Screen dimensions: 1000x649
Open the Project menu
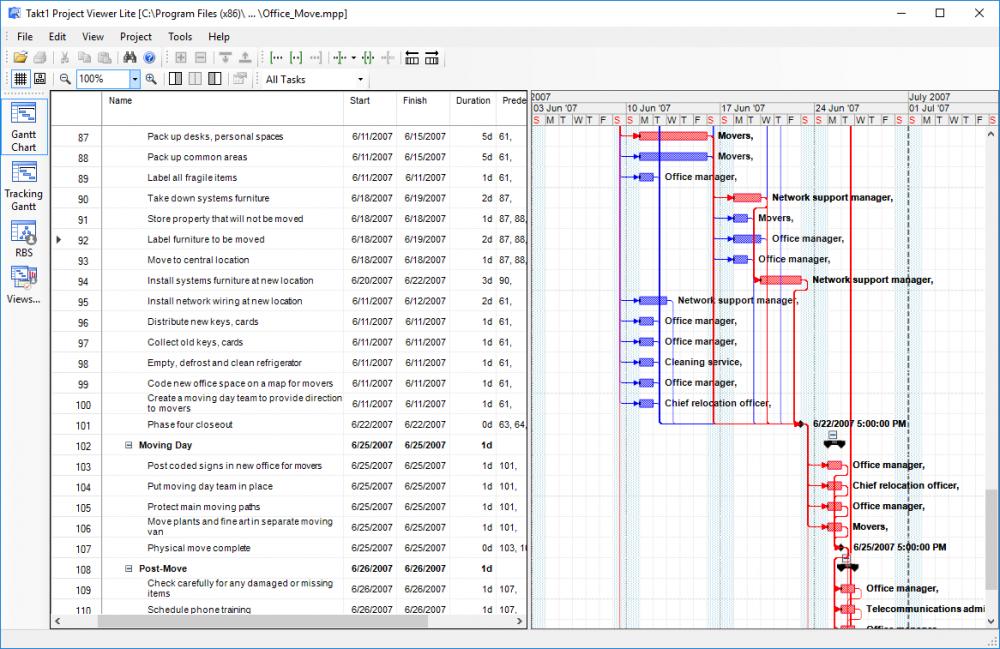click(135, 36)
